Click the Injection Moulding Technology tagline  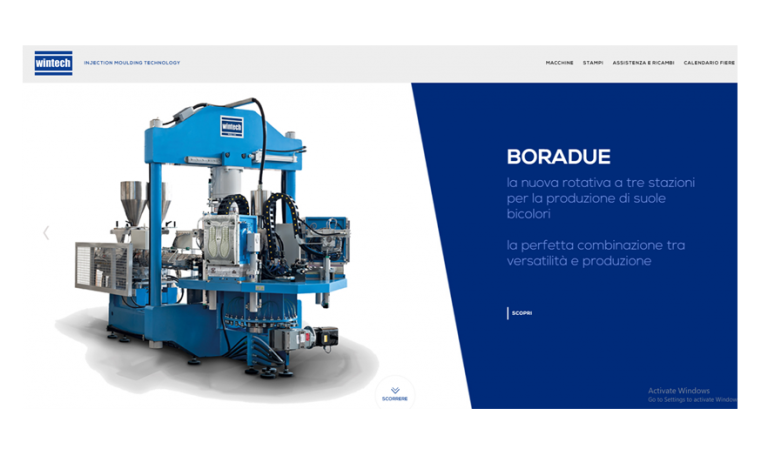pyautogui.click(x=132, y=63)
